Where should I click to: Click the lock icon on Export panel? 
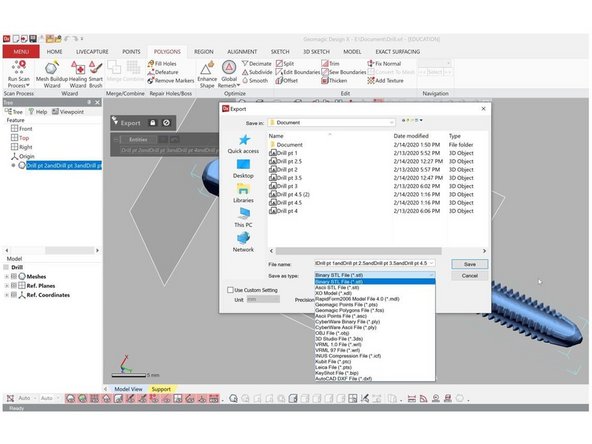pos(153,123)
